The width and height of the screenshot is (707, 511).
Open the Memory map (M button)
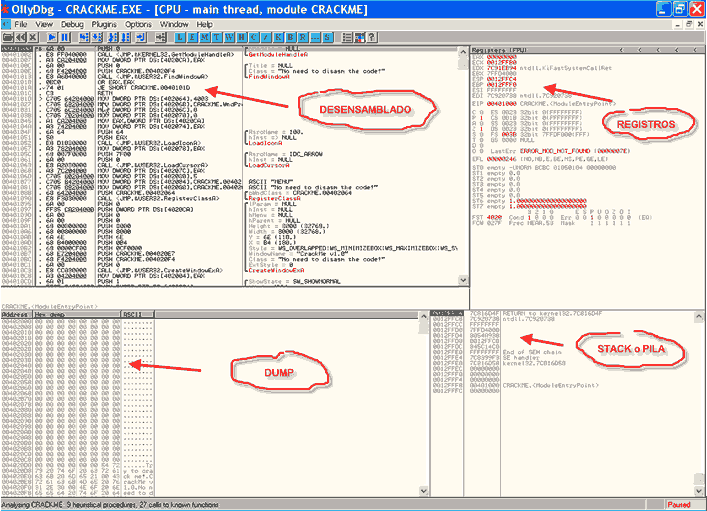pyautogui.click(x=206, y=37)
